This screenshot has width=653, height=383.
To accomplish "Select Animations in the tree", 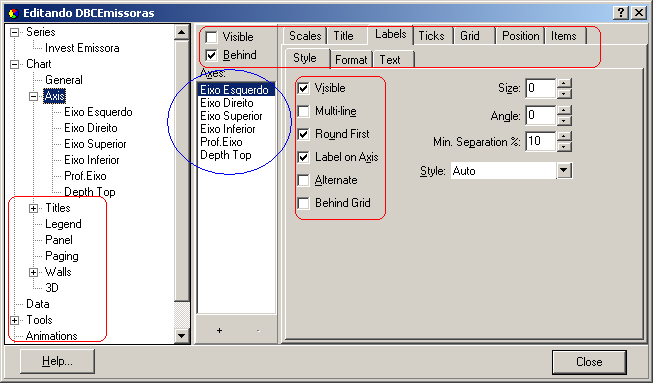I will tap(52, 336).
